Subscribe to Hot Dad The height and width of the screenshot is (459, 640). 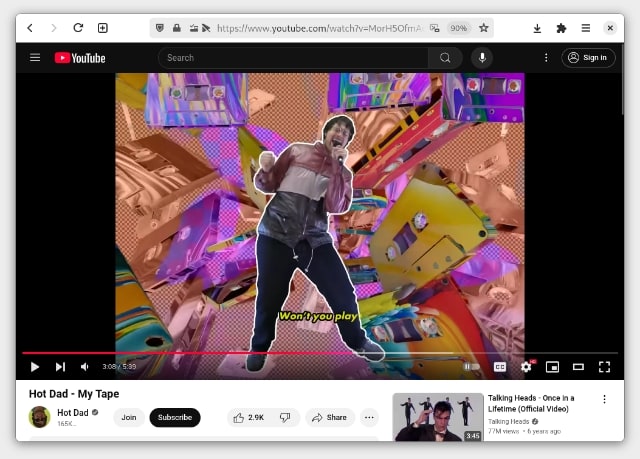click(175, 417)
